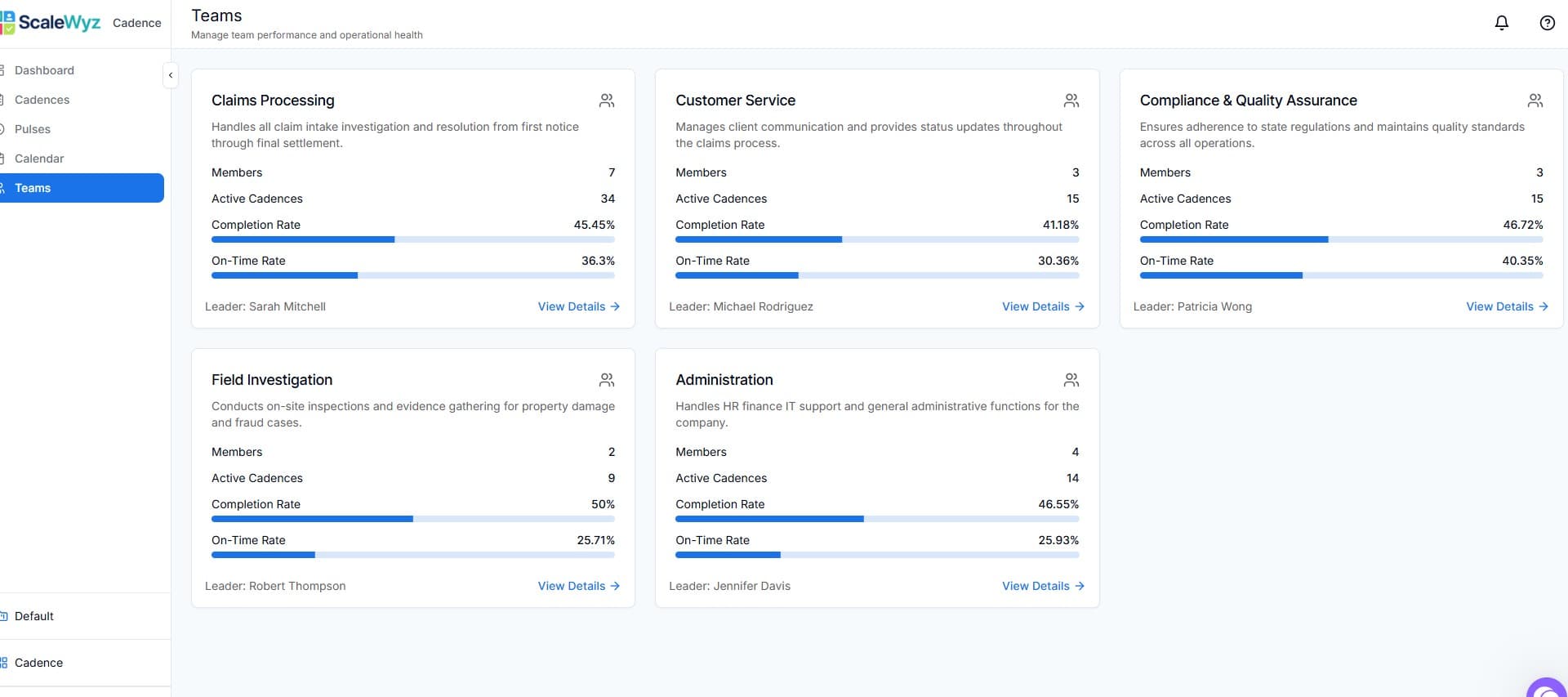Image resolution: width=1568 pixels, height=697 pixels.
Task: Click the Compliance & Quality Assurance members icon
Action: (1535, 101)
